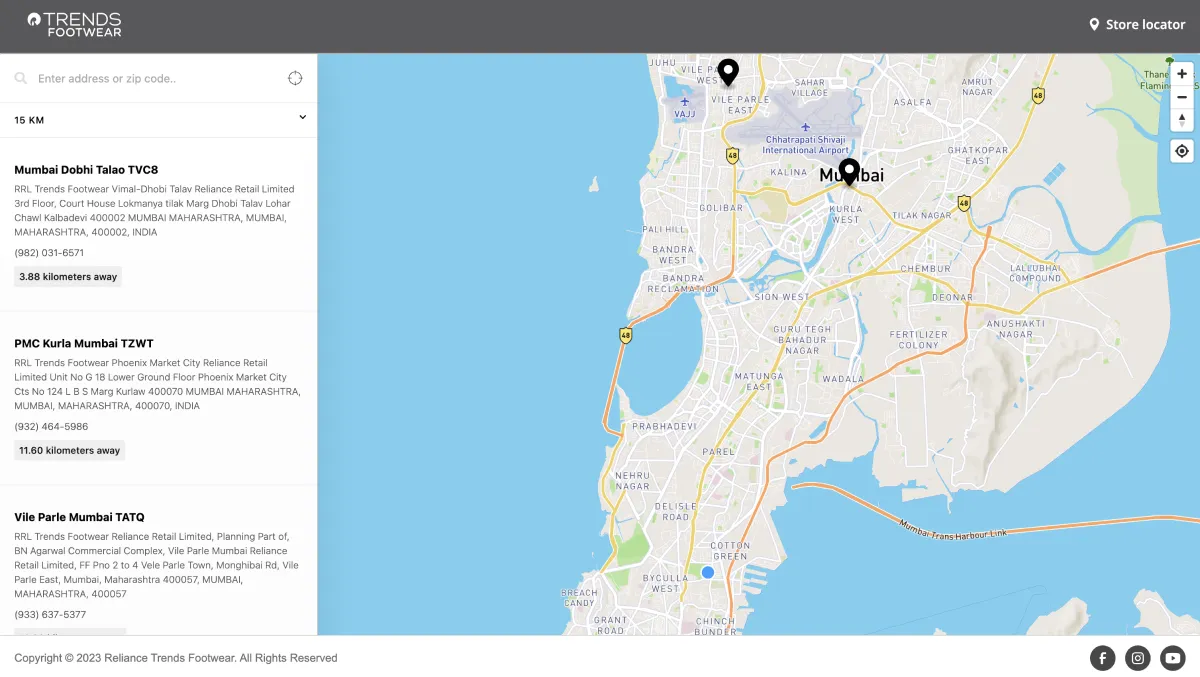Image resolution: width=1200 pixels, height=677 pixels.
Task: Zoom in on the map
Action: [1182, 74]
